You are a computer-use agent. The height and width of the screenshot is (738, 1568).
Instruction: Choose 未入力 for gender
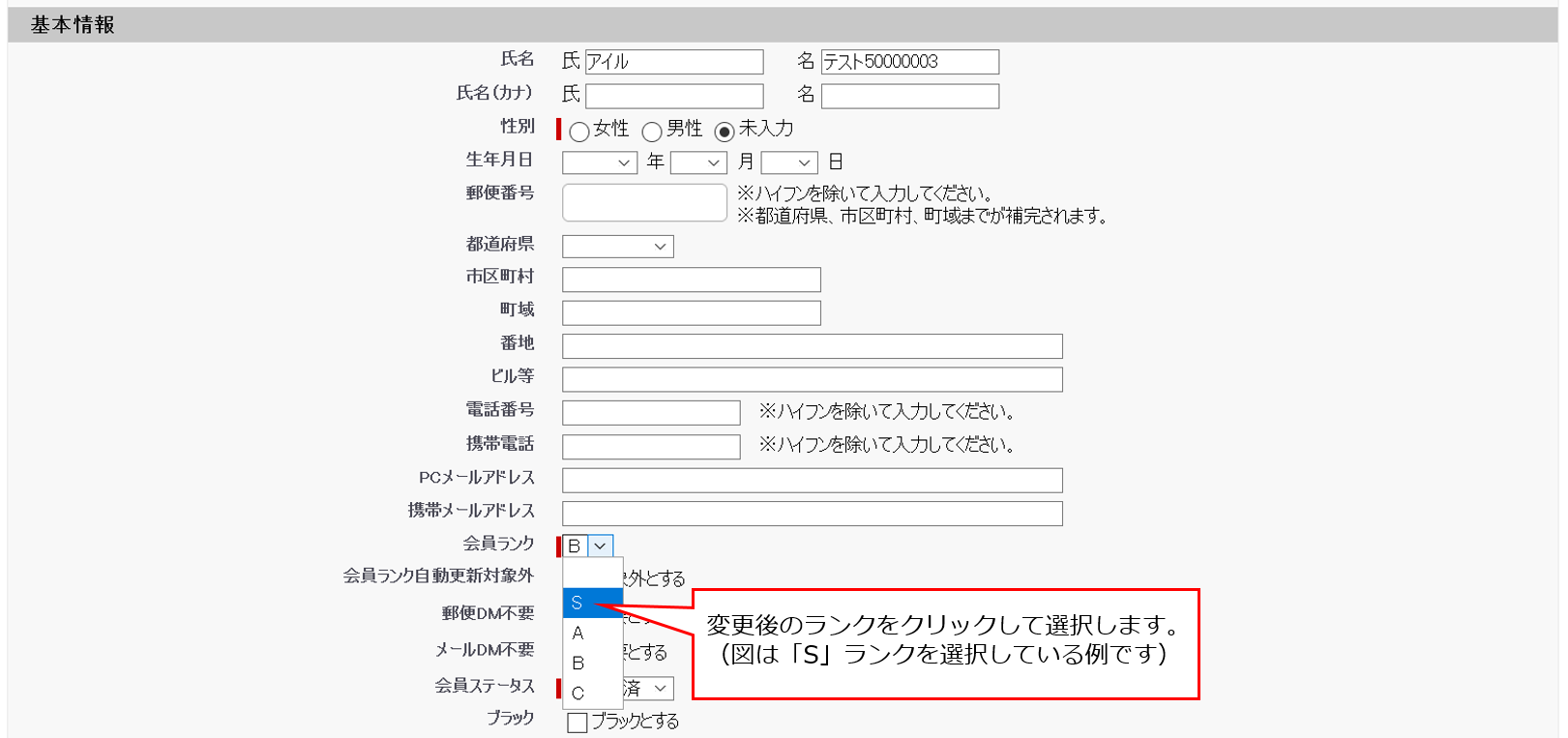pyautogui.click(x=725, y=132)
